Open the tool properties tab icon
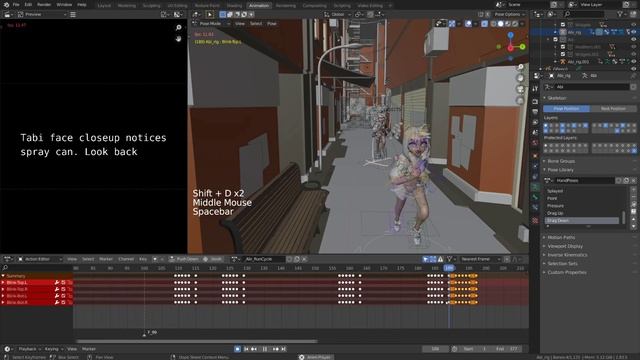 click(x=535, y=89)
